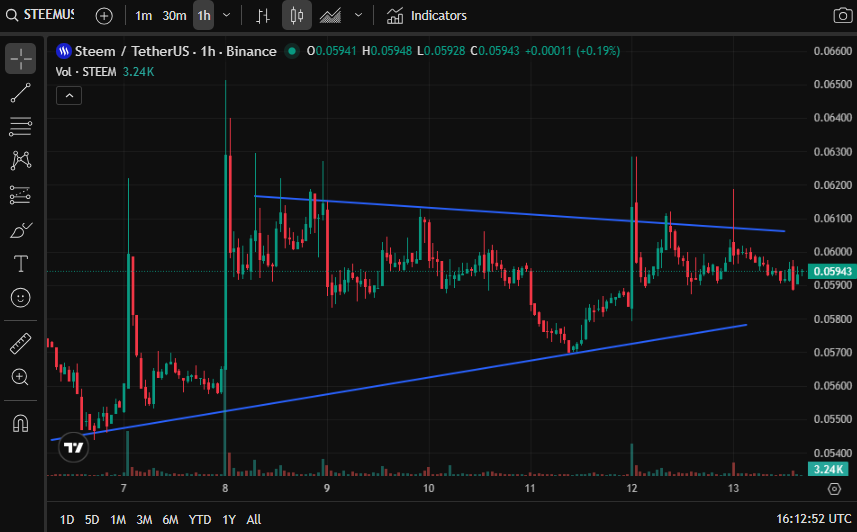
Task: Select the lower blue support trendline
Action: point(399,382)
